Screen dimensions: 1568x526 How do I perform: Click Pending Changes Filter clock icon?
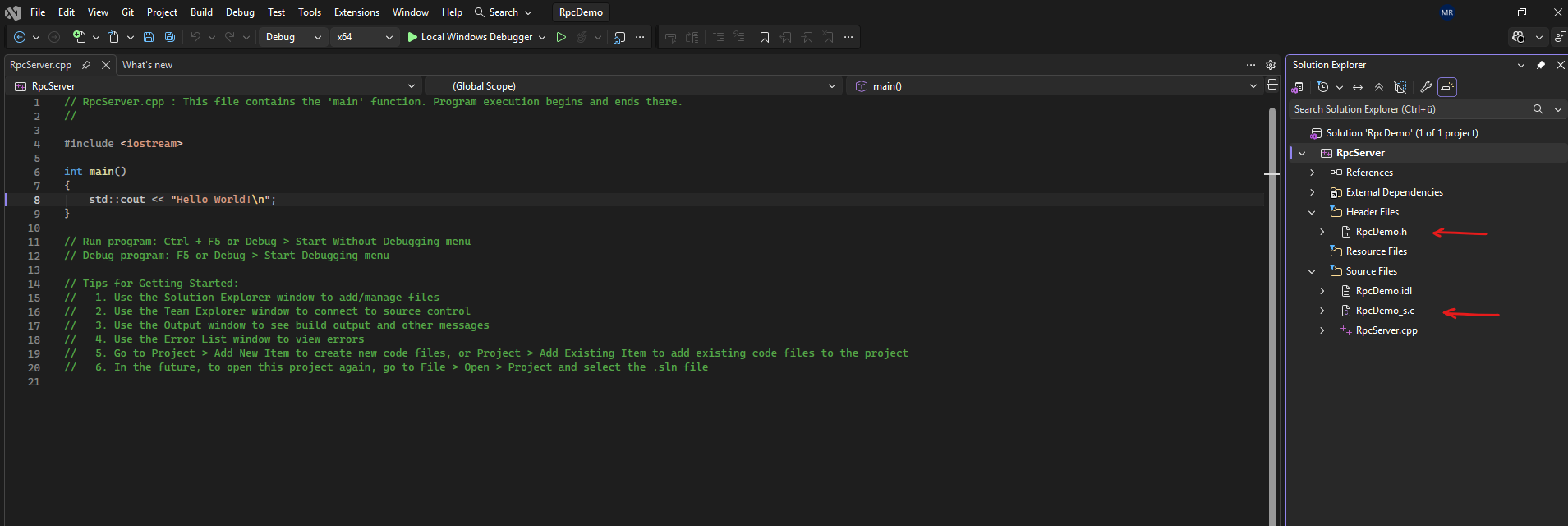coord(1322,87)
